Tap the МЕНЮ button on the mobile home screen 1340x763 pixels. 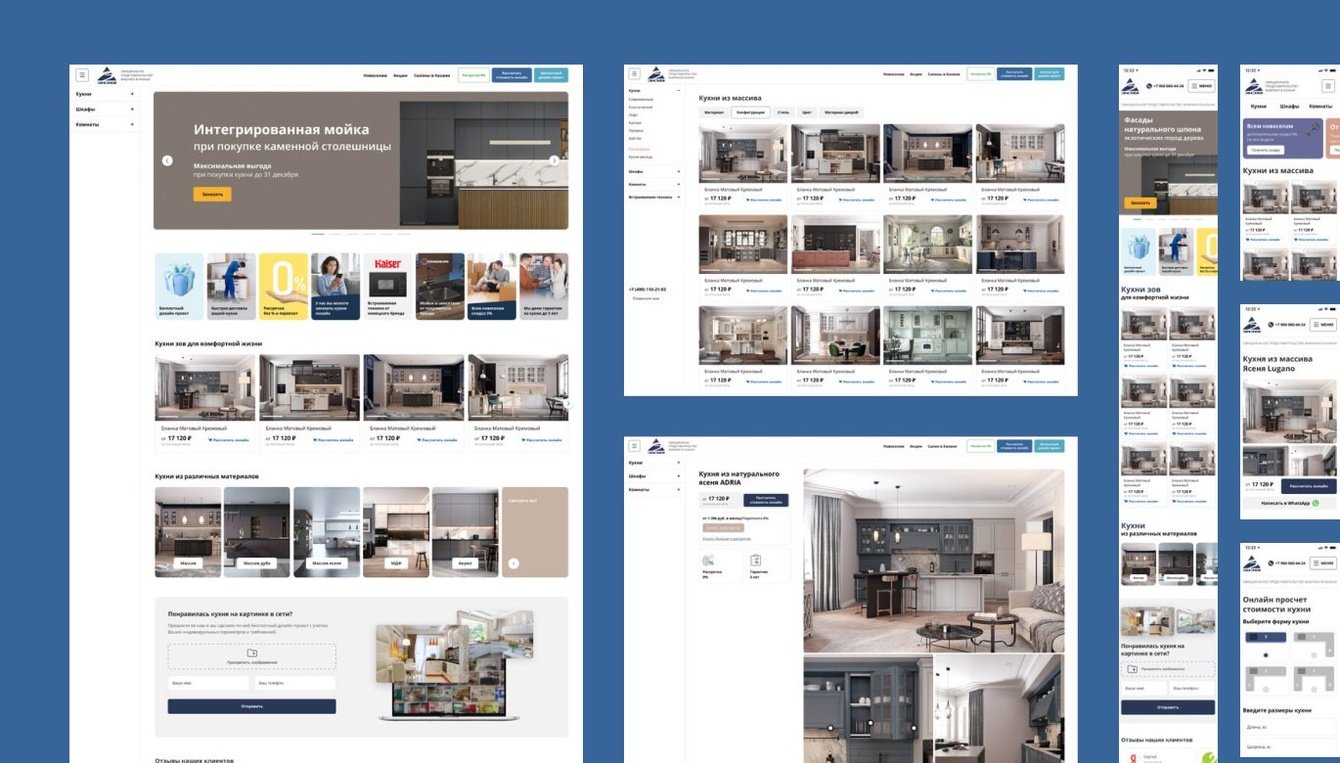coord(1201,86)
